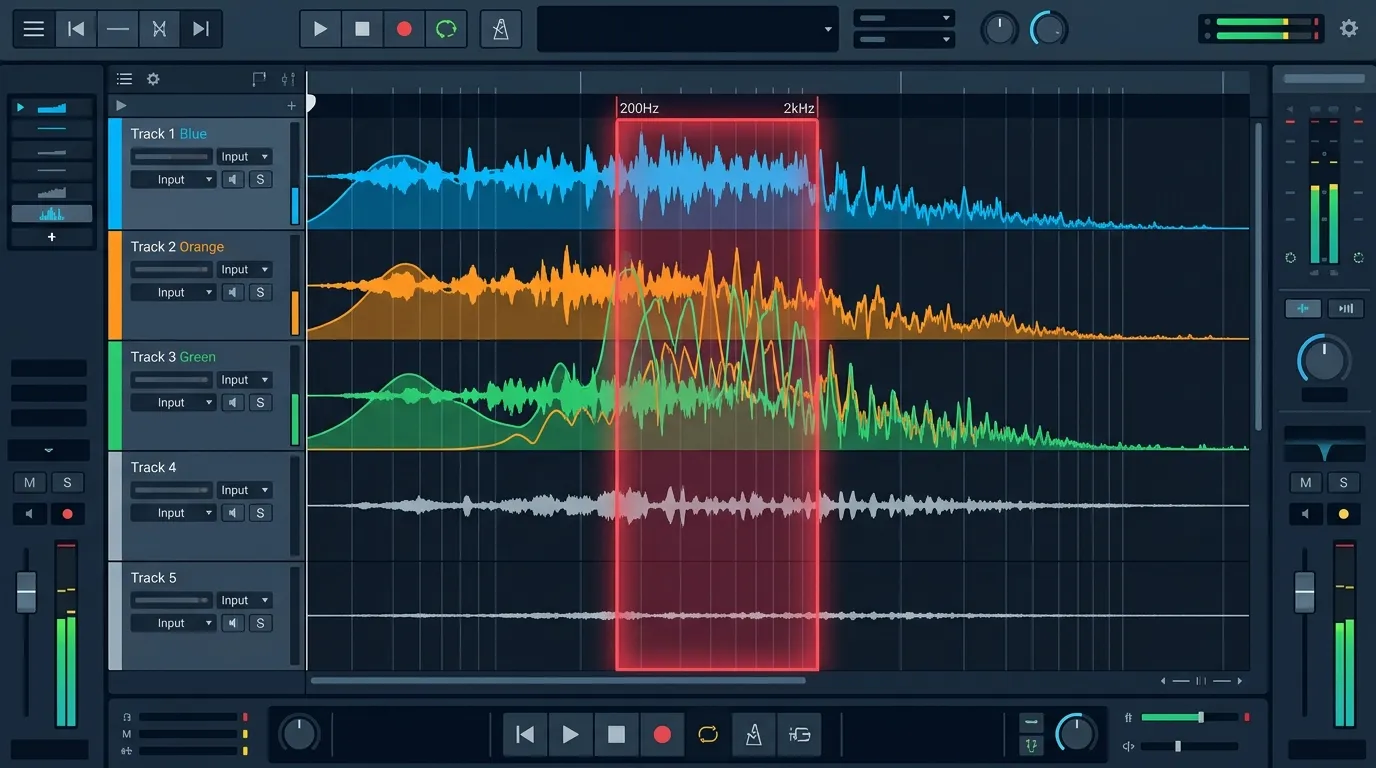Click the metronome icon in top toolbar
The image size is (1376, 768).
pos(500,29)
